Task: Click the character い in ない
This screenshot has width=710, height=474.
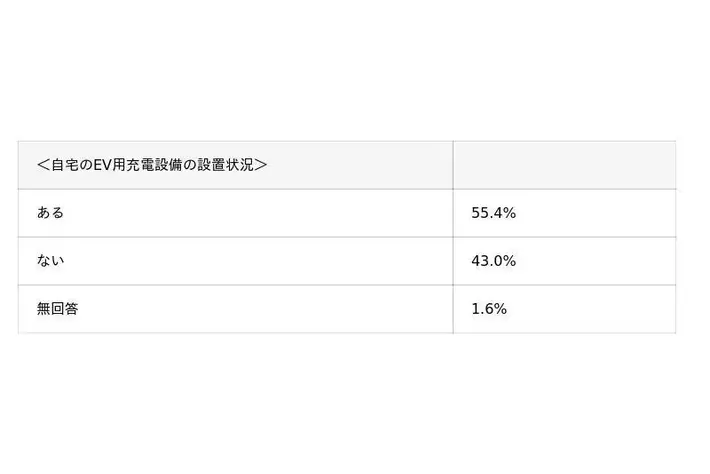Action: [x=58, y=261]
